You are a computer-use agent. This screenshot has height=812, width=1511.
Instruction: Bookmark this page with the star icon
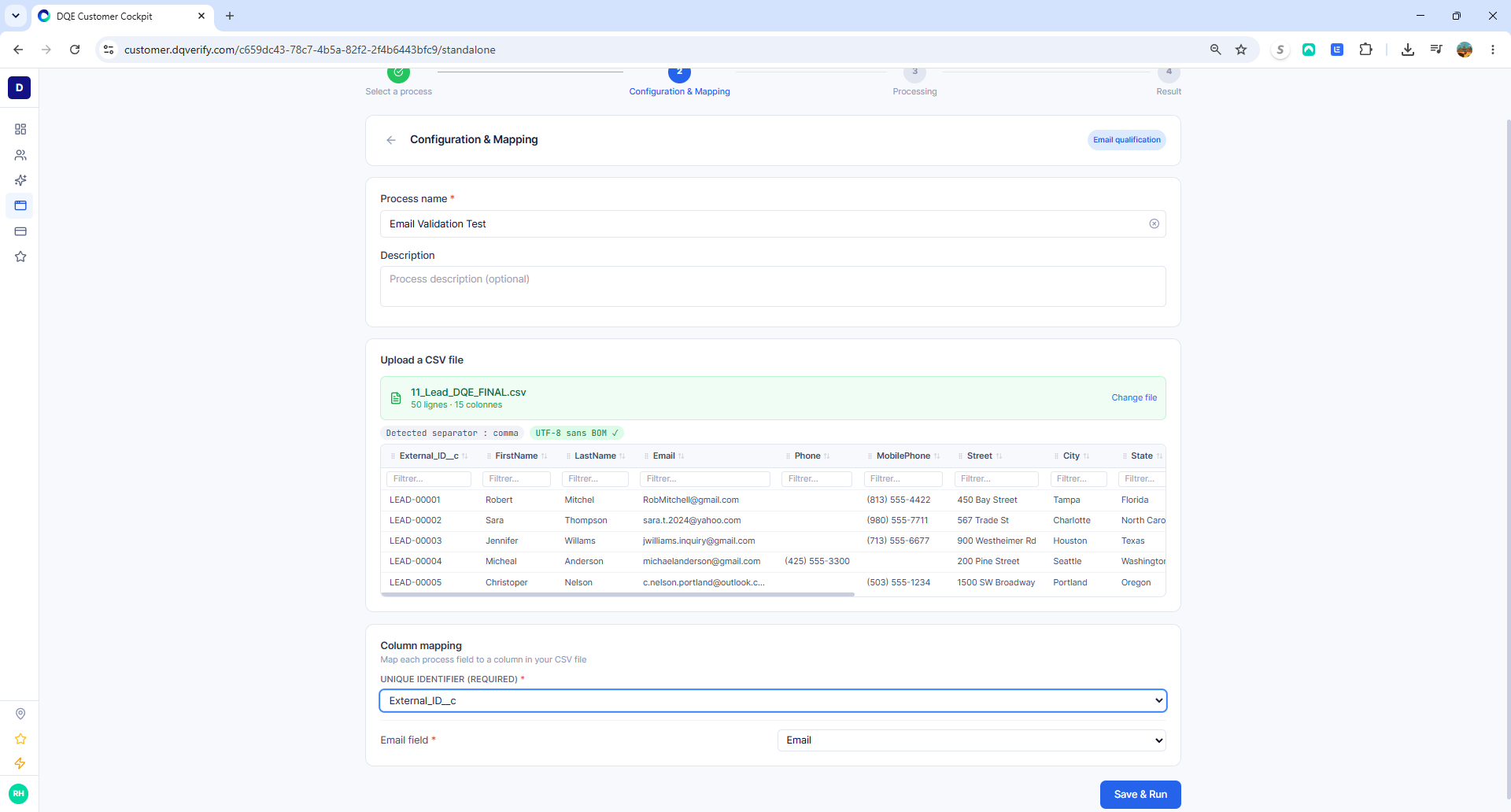(1241, 50)
